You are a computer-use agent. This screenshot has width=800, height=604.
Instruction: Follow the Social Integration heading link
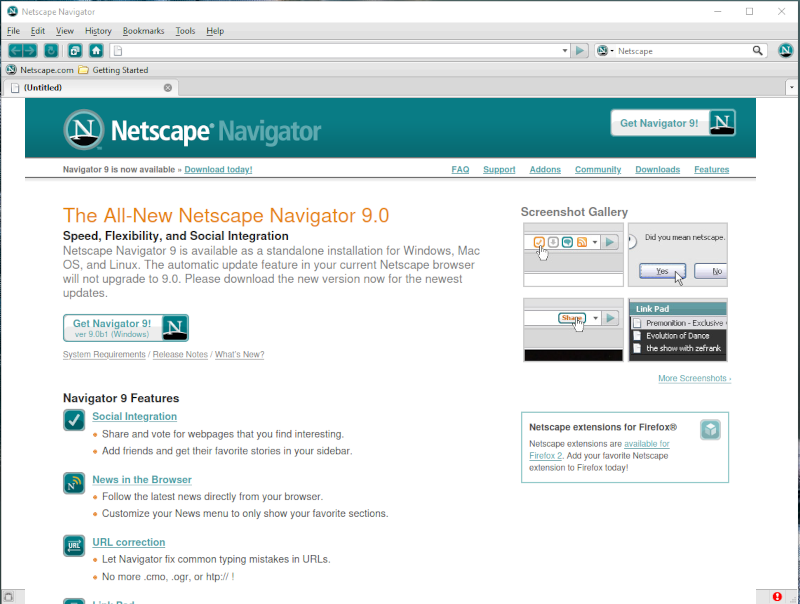pos(134,416)
